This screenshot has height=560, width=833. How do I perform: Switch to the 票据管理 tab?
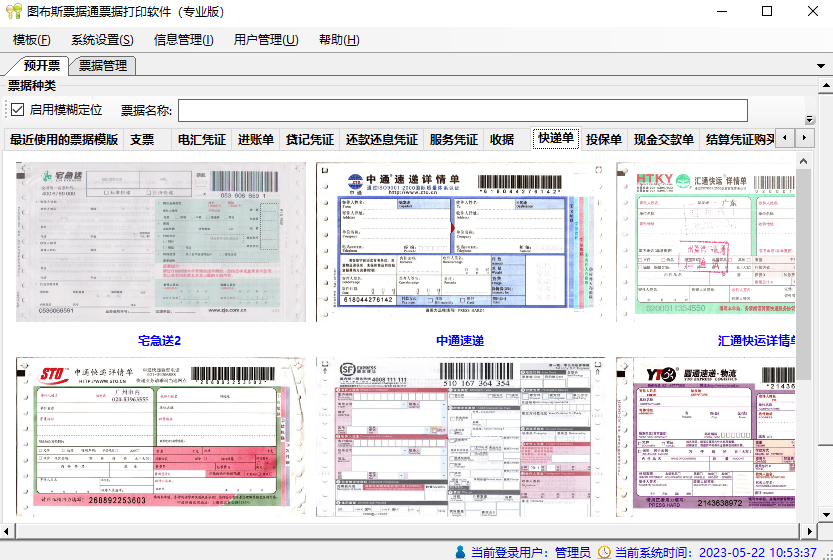[103, 65]
